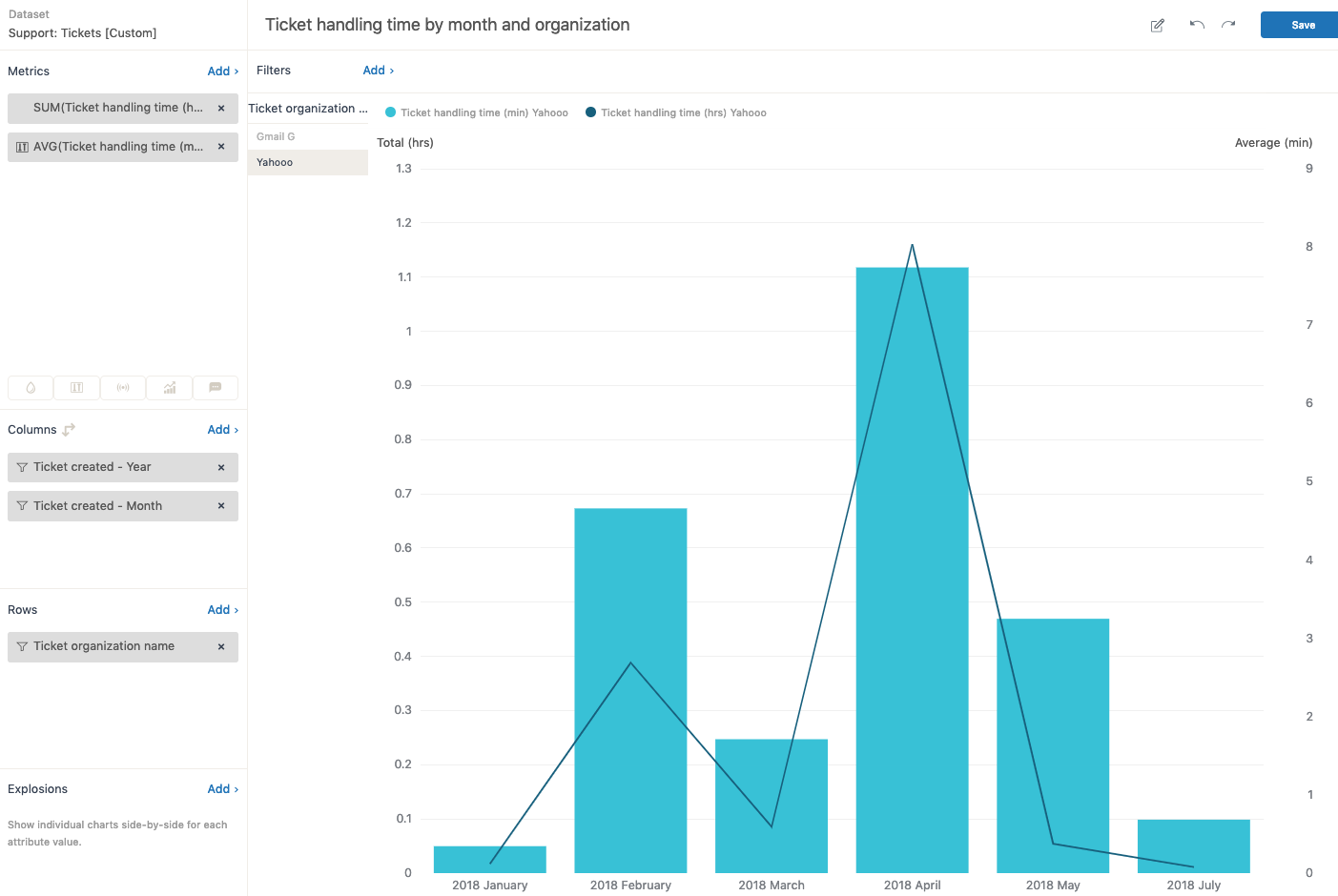Remove the Ticket created - Year column
The height and width of the screenshot is (896, 1338).
point(221,468)
